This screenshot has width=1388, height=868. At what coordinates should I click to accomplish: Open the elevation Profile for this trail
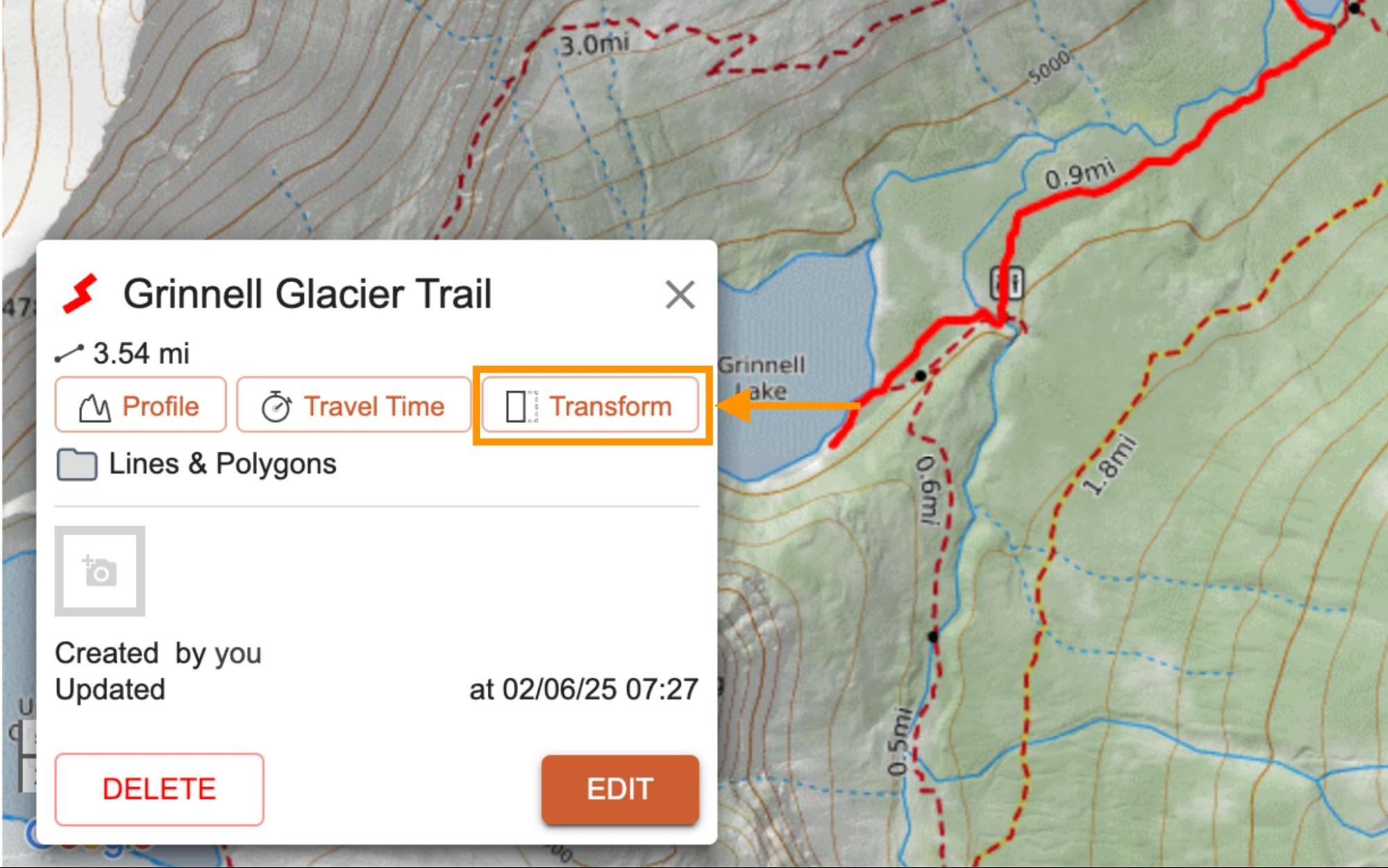141,406
